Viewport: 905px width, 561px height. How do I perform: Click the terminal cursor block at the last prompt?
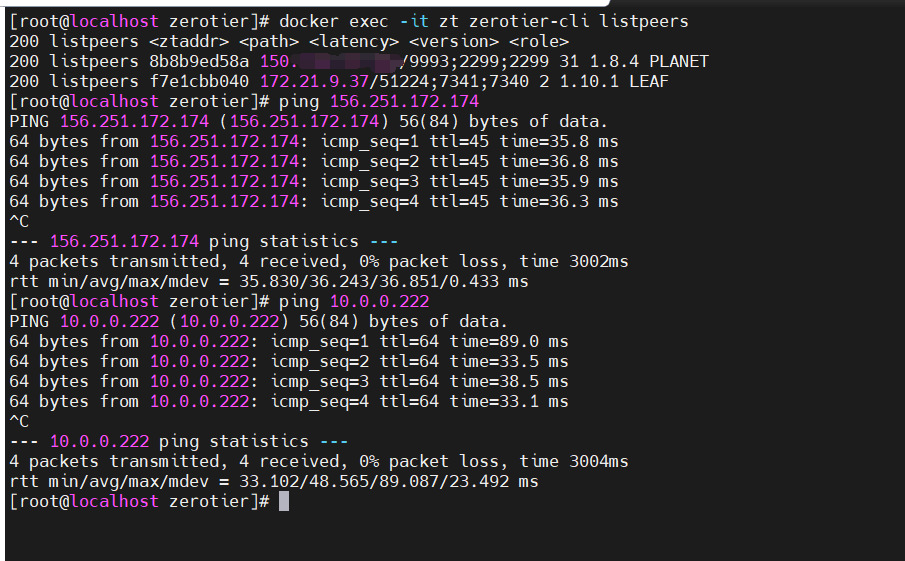(x=284, y=501)
